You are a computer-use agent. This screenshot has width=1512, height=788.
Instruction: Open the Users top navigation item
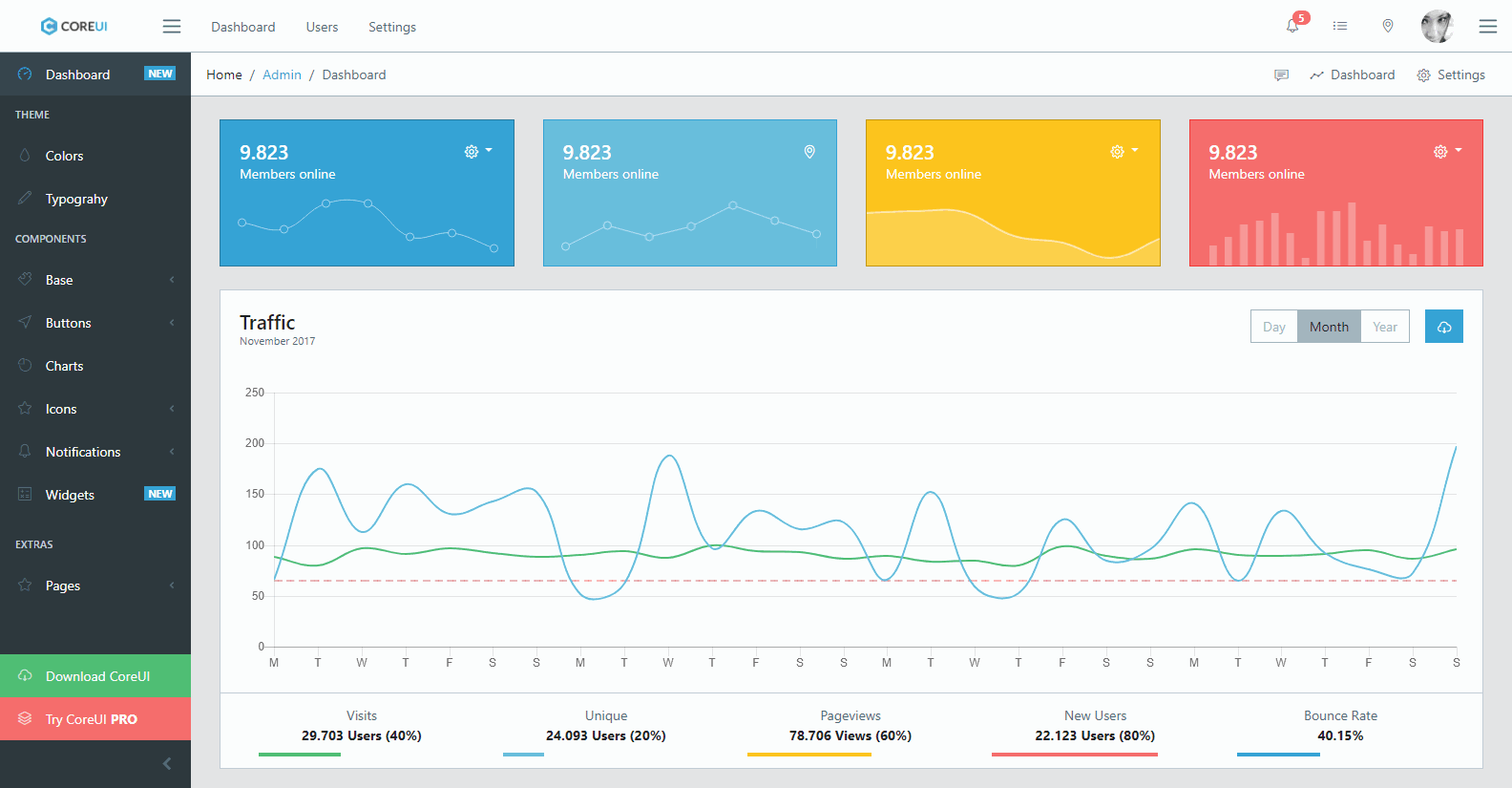coord(322,27)
